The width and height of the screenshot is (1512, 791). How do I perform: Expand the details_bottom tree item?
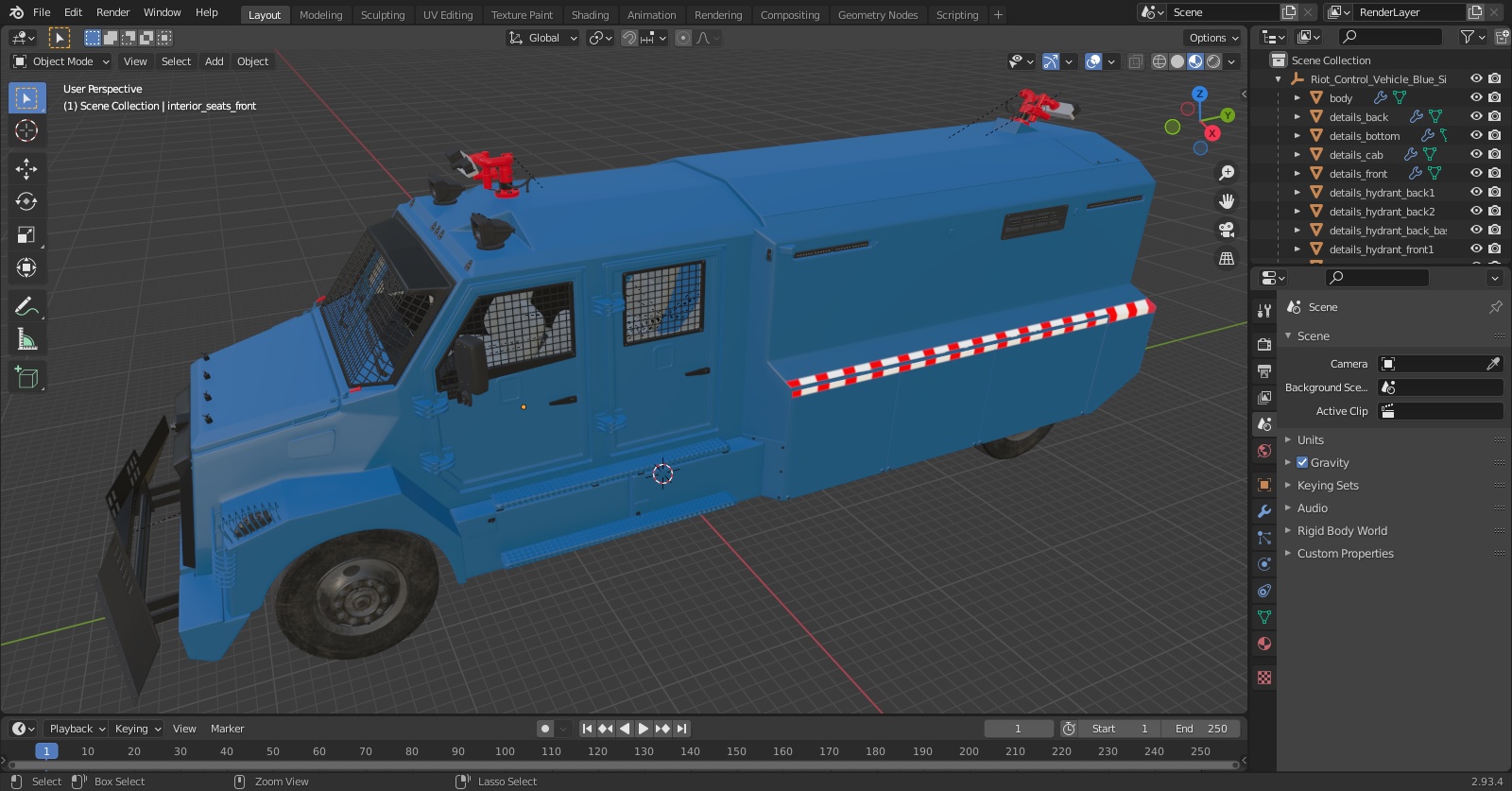1297,135
